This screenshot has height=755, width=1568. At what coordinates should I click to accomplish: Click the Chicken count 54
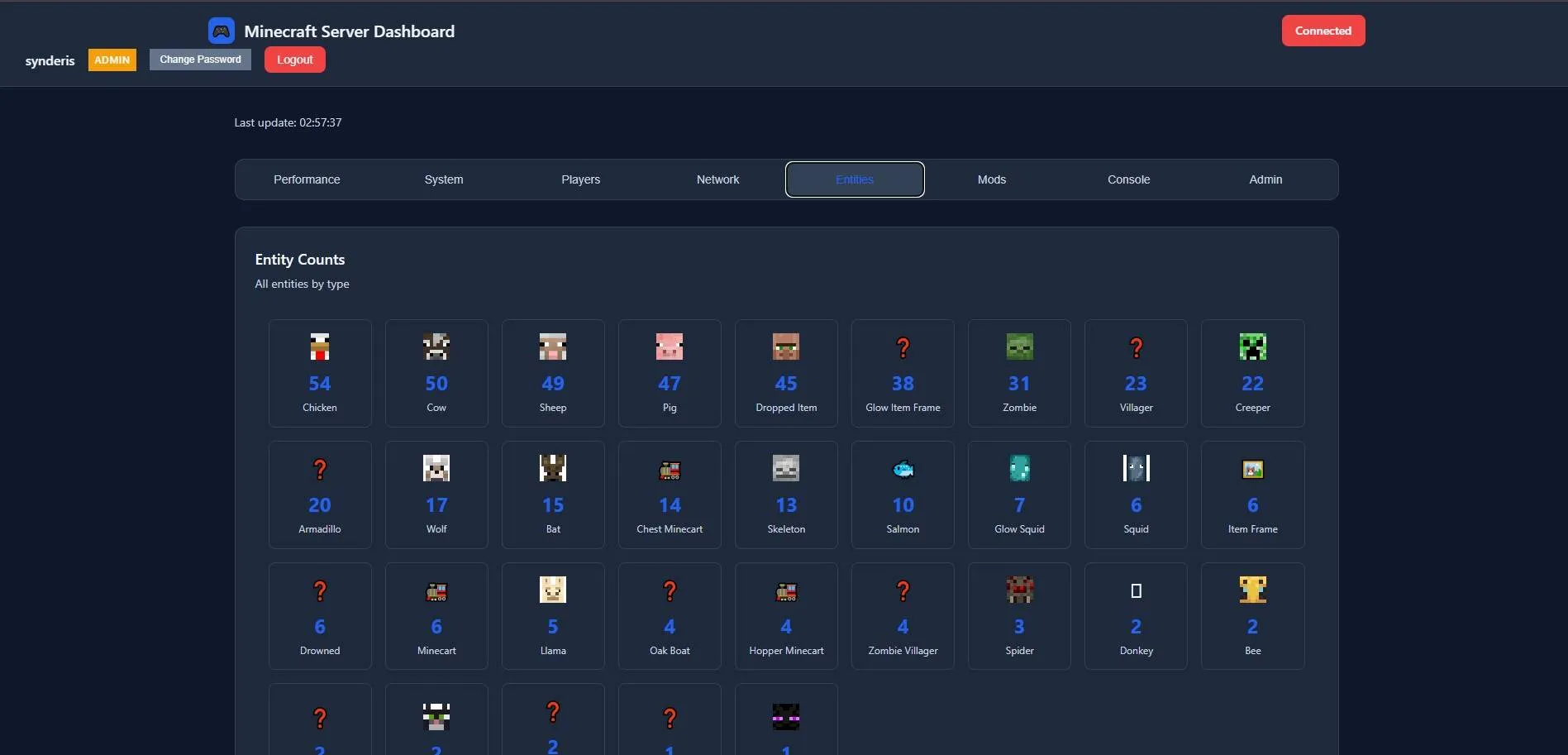[320, 384]
